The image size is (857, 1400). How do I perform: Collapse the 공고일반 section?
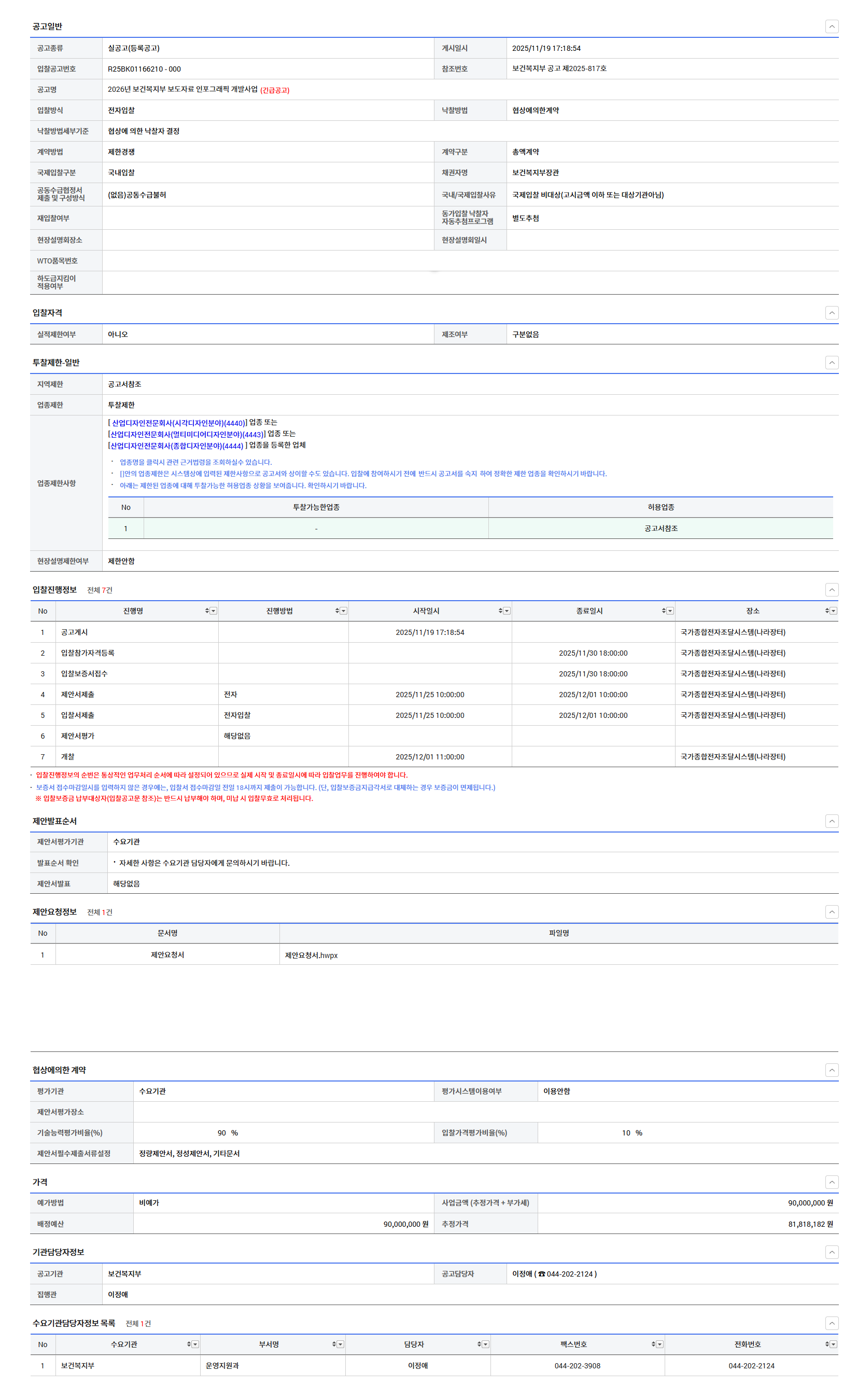pos(831,26)
